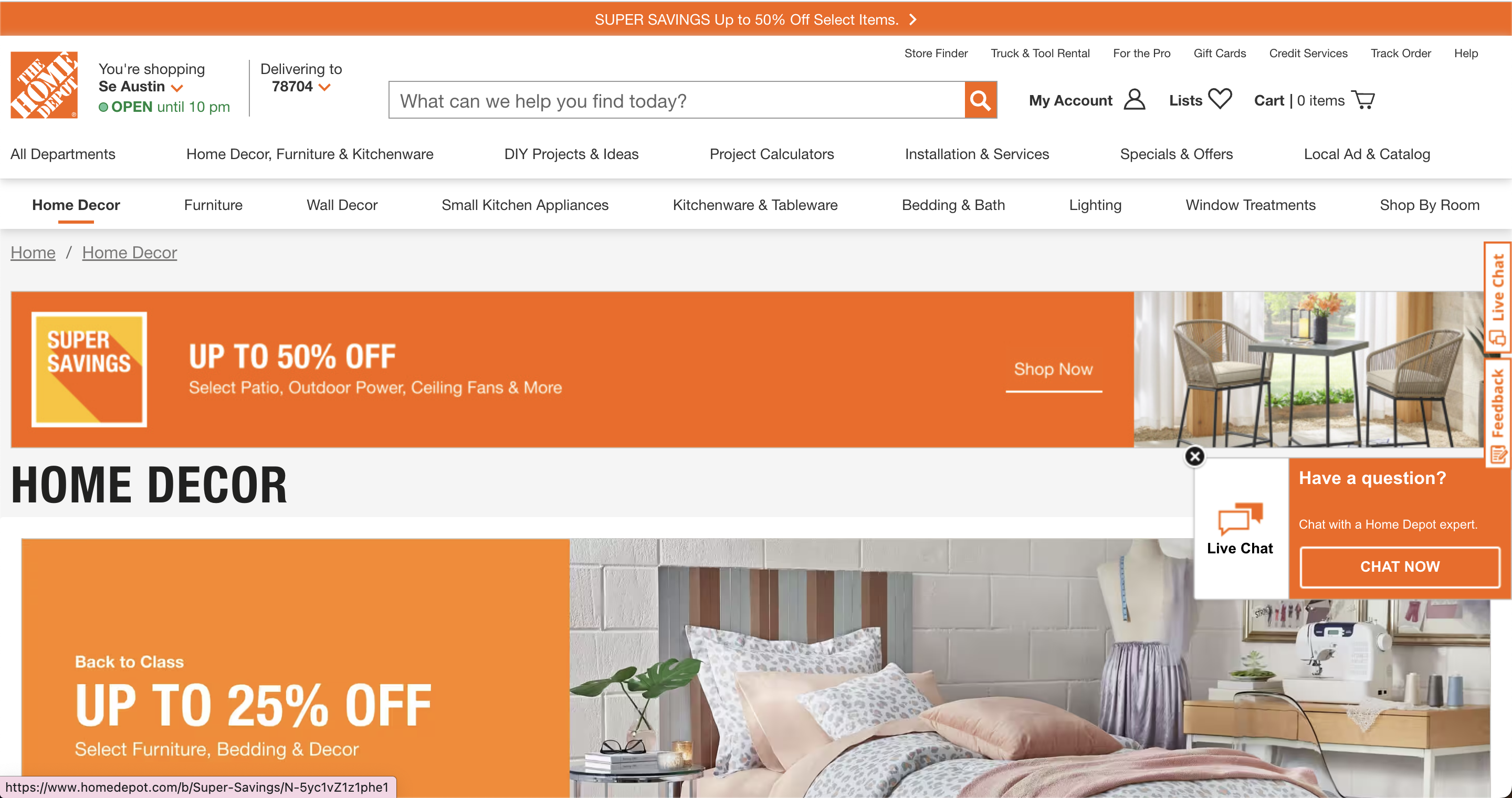The image size is (1512, 798).
Task: Click the Live Chat speech bubbles icon
Action: (x=1240, y=518)
